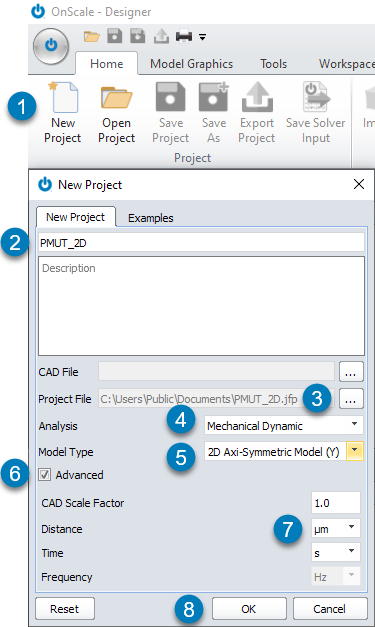Image resolution: width=375 pixels, height=627 pixels.
Task: Click the small open-folder quick access icon
Action: click(92, 37)
